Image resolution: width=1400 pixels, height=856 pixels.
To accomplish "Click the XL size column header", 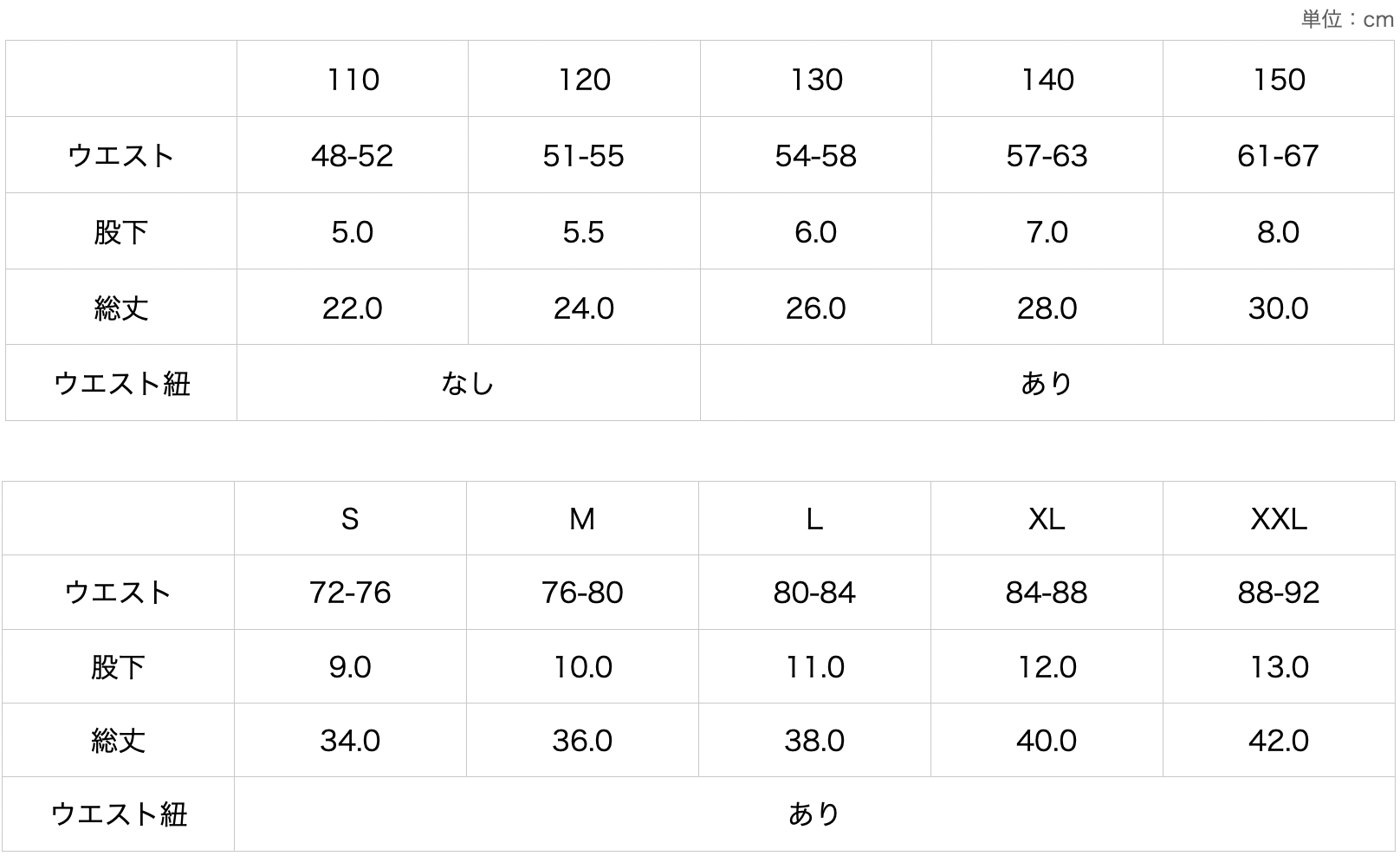I will (1047, 519).
